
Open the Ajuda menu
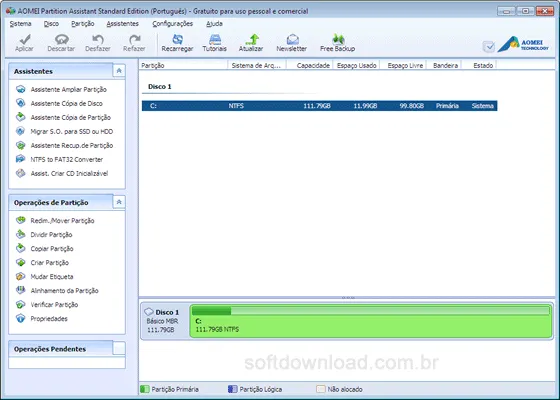pos(214,24)
